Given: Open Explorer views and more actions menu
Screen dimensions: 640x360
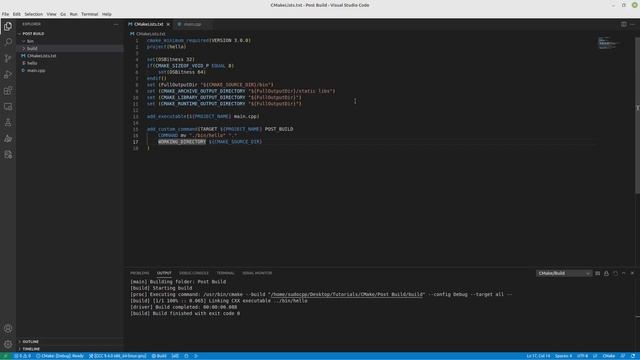Looking at the screenshot, I should [x=116, y=24].
